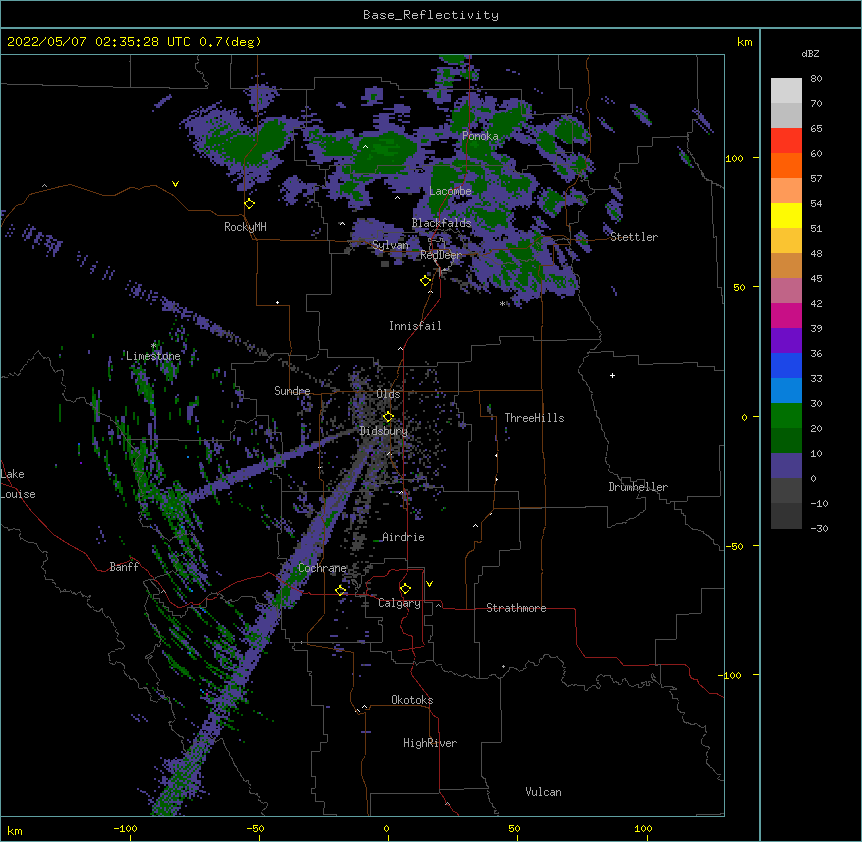The image size is (862, 842).
Task: Click the RockyMH label
Action: 245,227
